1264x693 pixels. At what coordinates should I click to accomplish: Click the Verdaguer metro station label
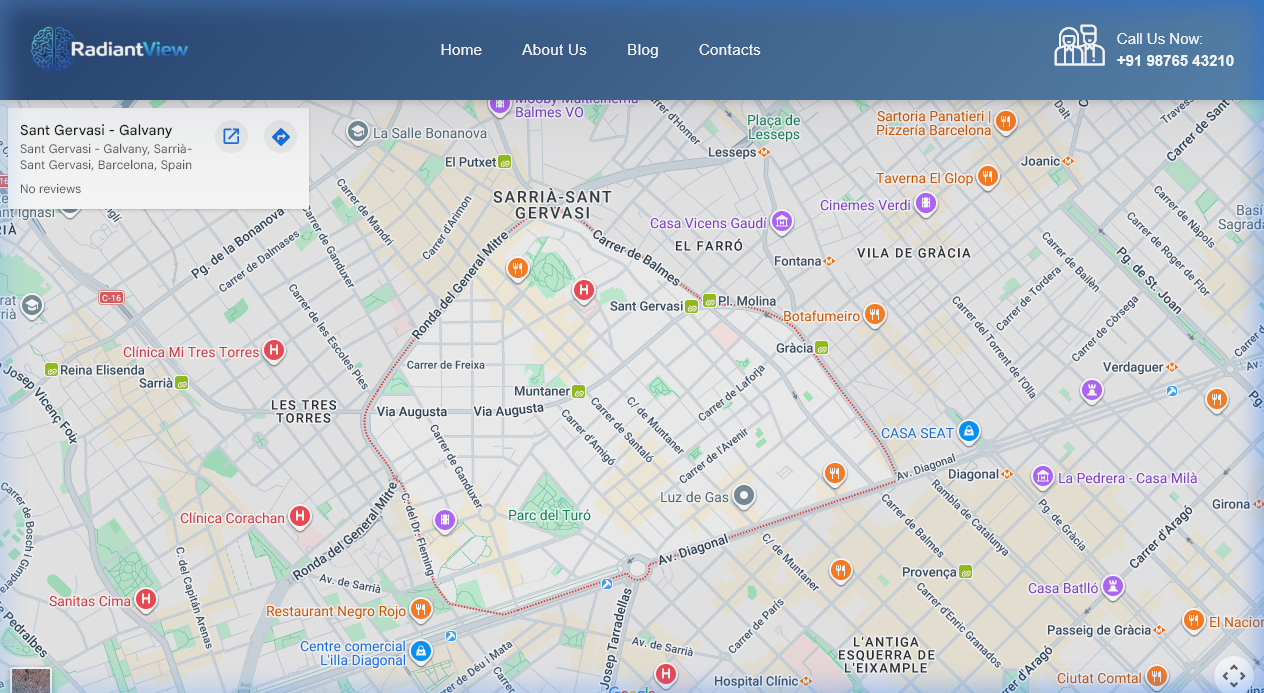[x=1132, y=367]
